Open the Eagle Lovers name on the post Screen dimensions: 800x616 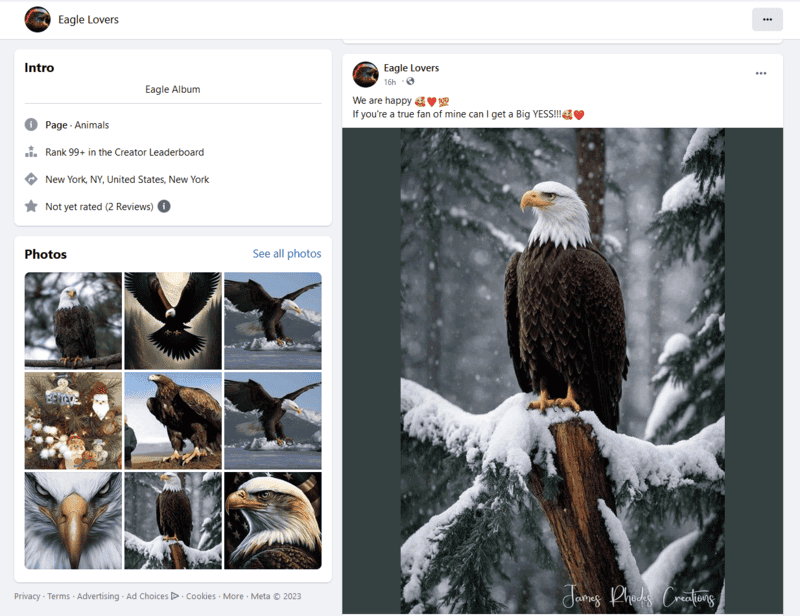(x=411, y=68)
